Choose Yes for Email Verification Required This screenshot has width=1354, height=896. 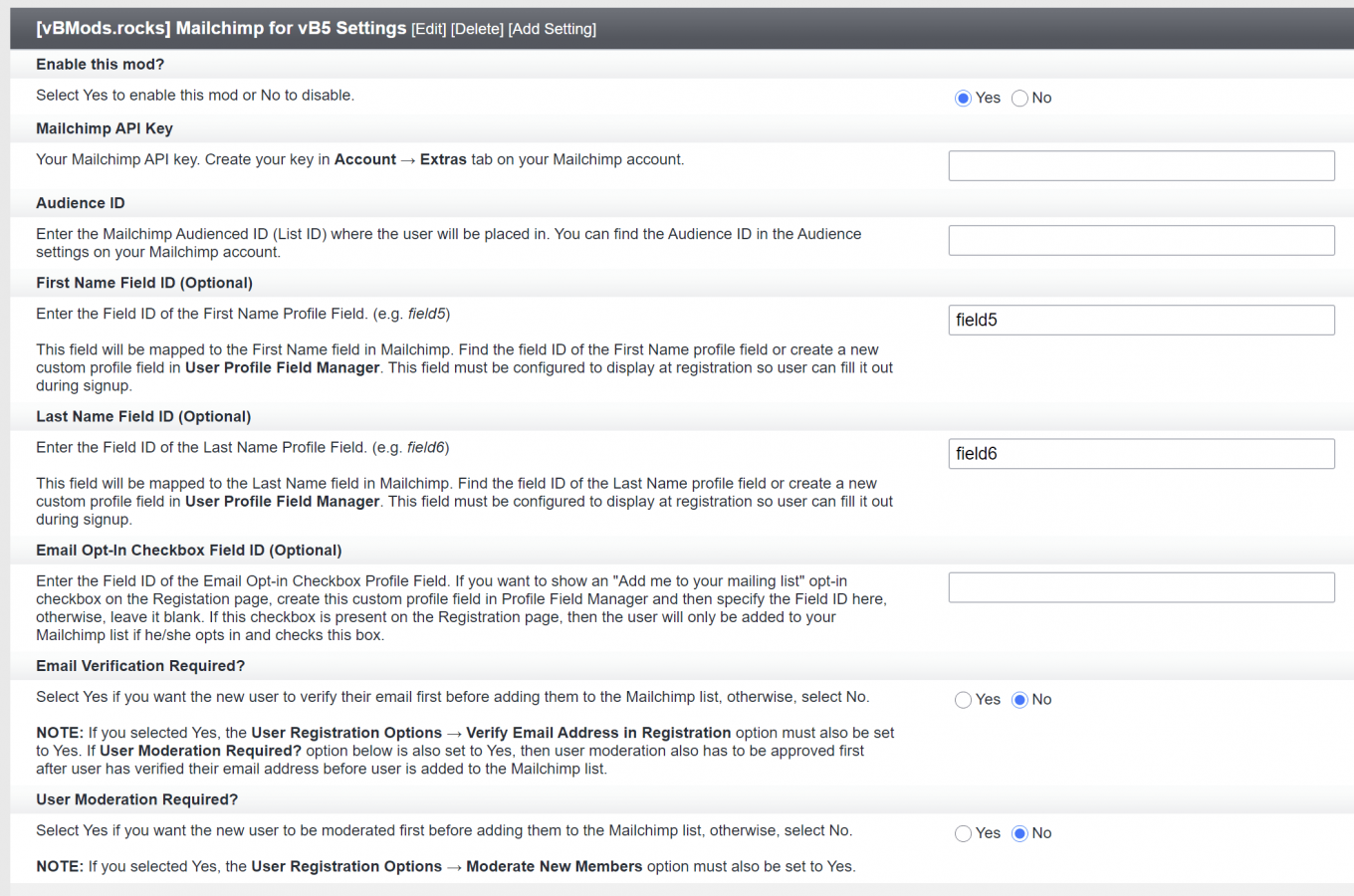point(963,700)
